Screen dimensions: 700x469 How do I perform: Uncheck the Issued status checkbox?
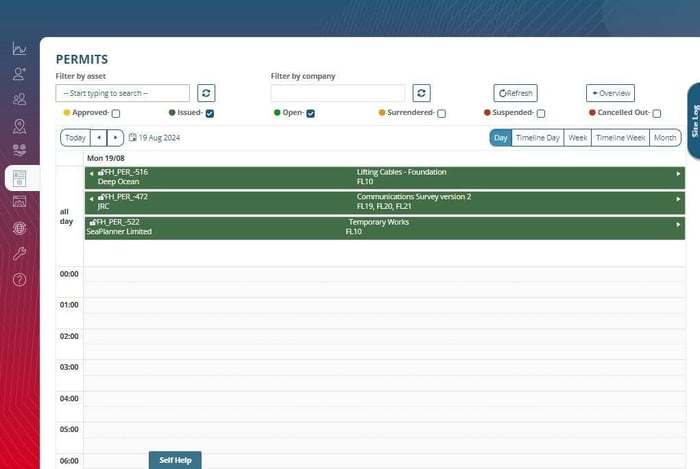coord(210,113)
